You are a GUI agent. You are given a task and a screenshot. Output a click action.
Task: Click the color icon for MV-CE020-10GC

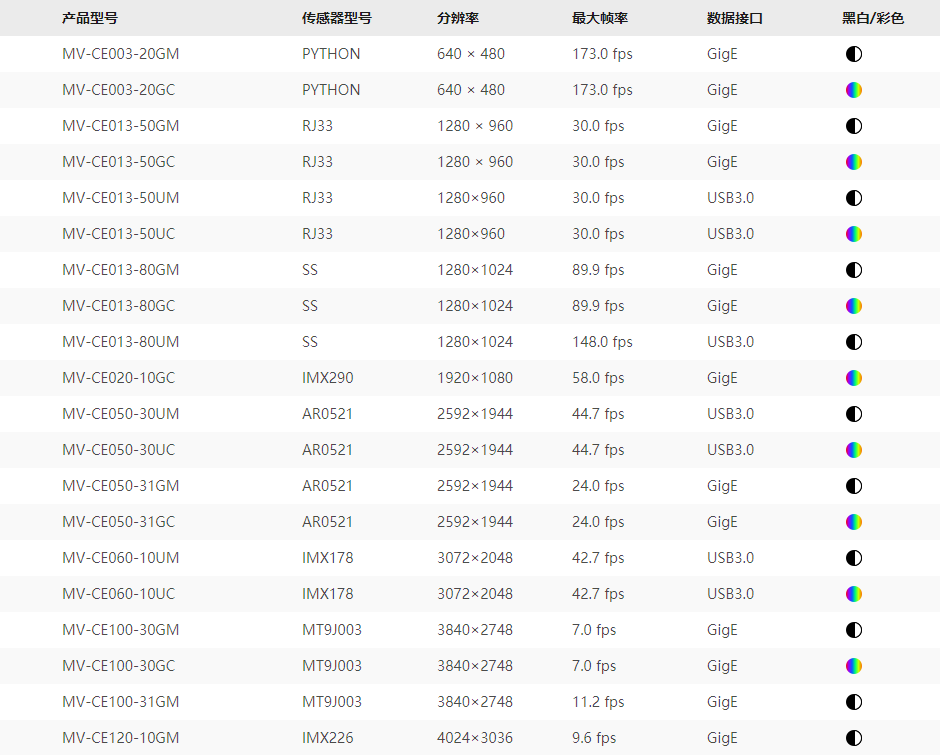click(853, 378)
